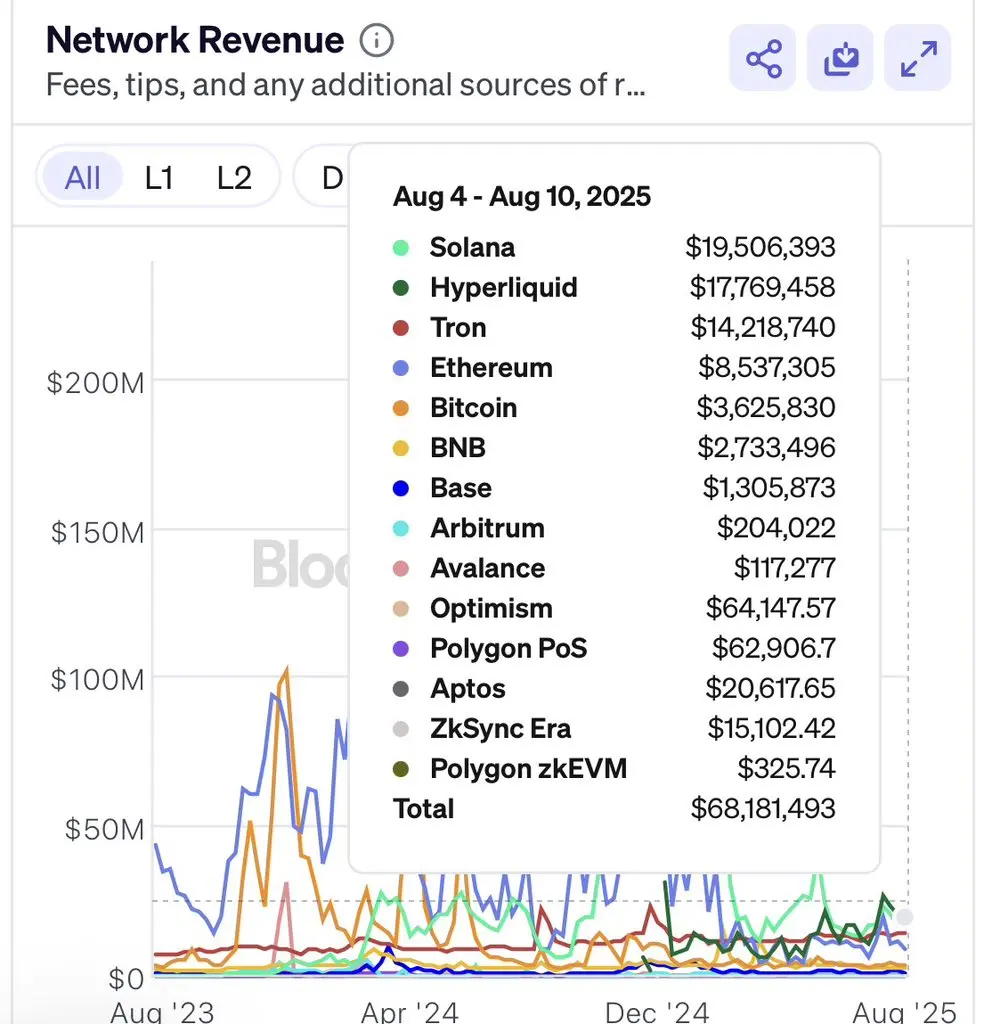
Task: Switch to the L1 filter
Action: click(159, 178)
